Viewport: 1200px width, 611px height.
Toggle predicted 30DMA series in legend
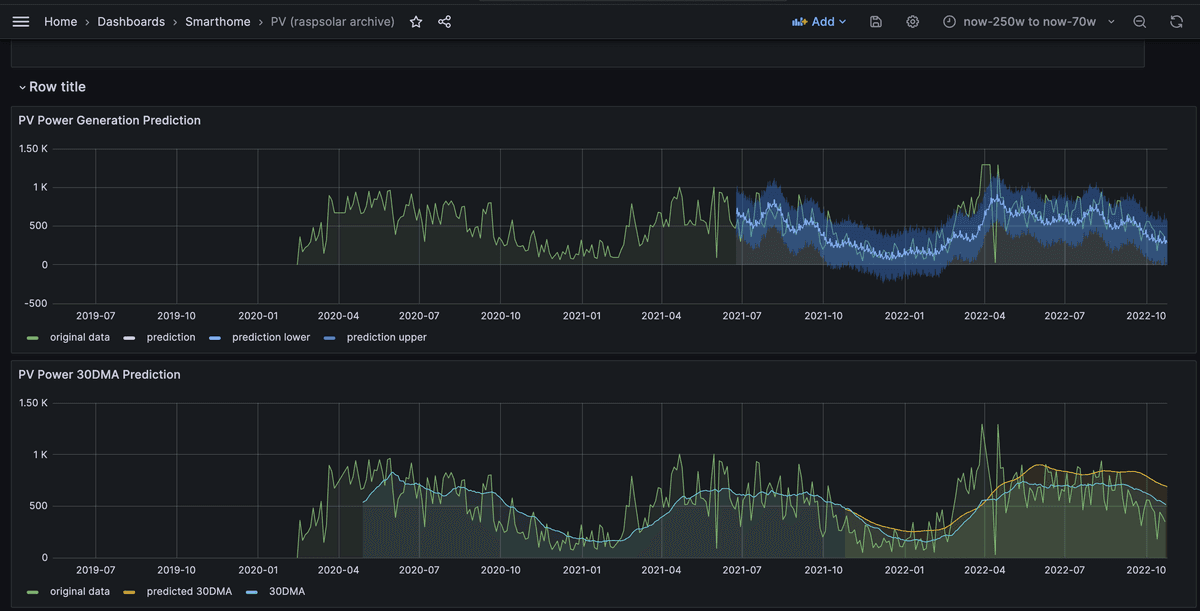tap(189, 591)
